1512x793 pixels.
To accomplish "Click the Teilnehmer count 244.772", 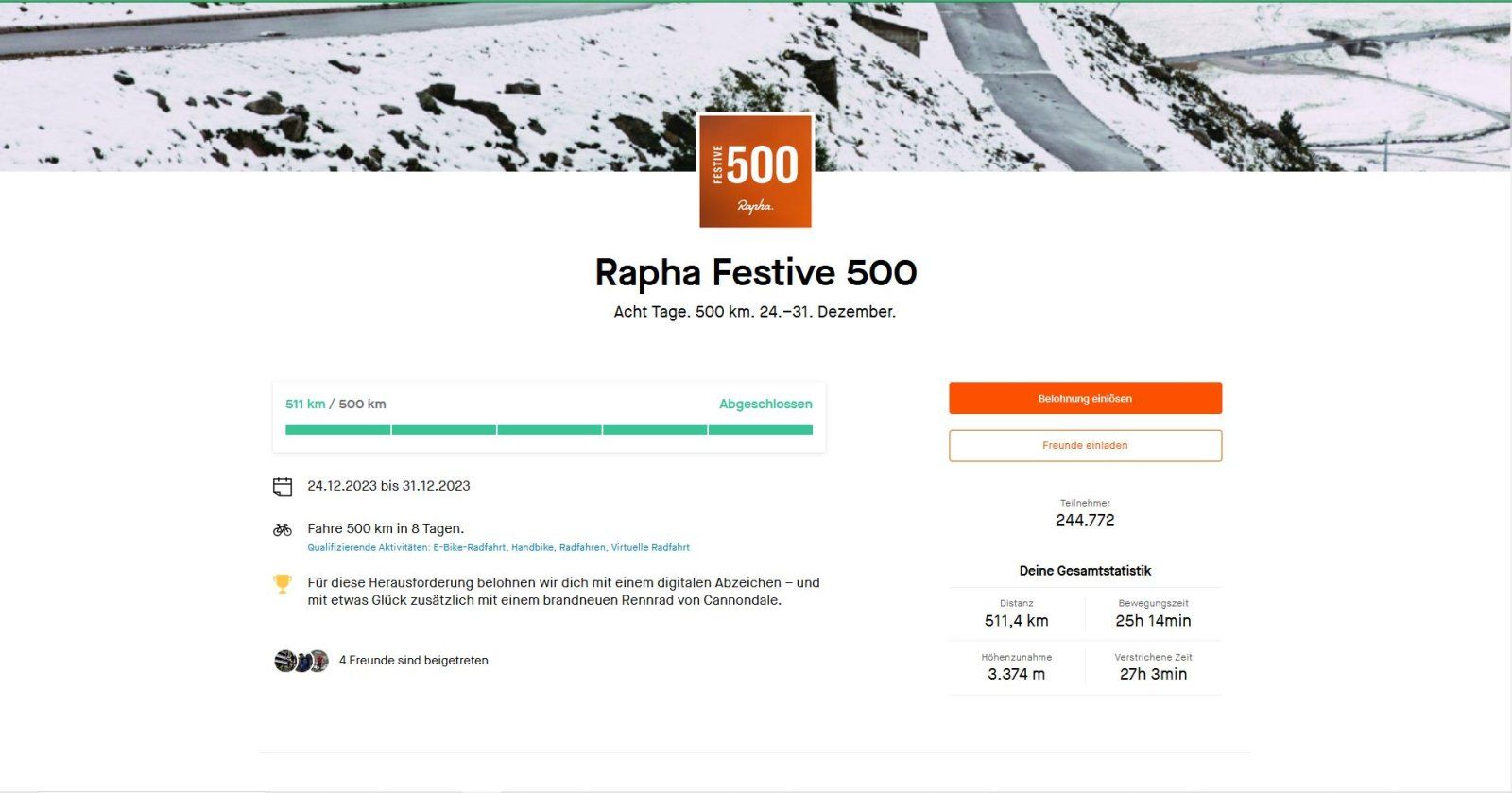I will coord(1085,520).
